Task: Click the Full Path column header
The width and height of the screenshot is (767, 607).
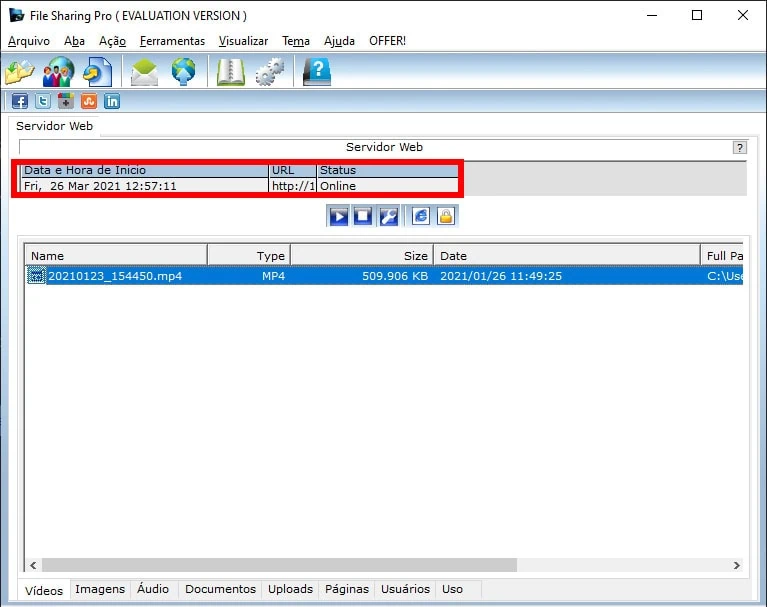Action: [x=722, y=255]
